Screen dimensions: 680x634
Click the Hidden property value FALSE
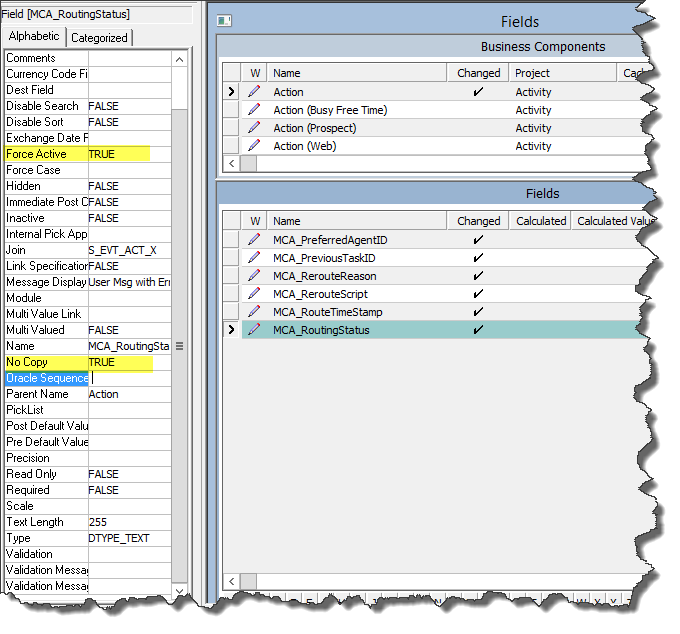[130, 186]
